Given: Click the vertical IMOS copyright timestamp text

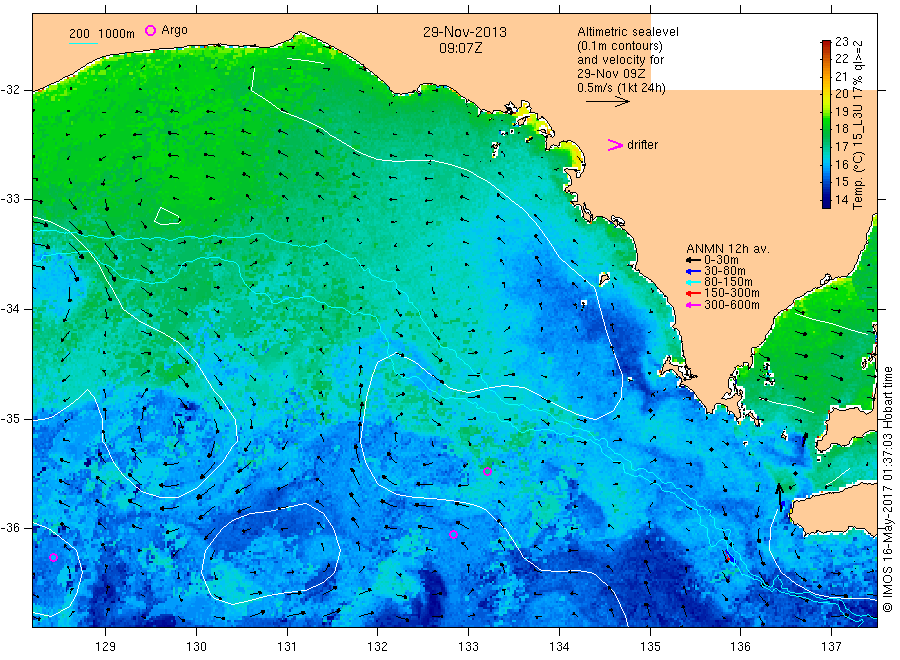Looking at the screenshot, I should pyautogui.click(x=889, y=490).
